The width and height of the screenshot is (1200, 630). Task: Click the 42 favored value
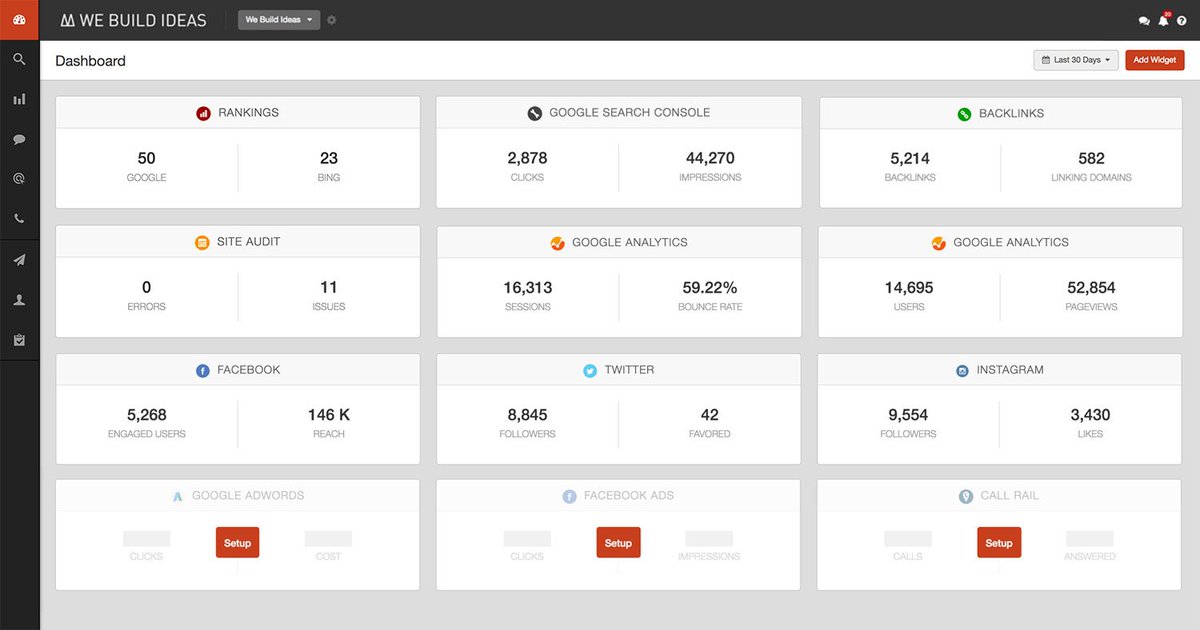(710, 415)
